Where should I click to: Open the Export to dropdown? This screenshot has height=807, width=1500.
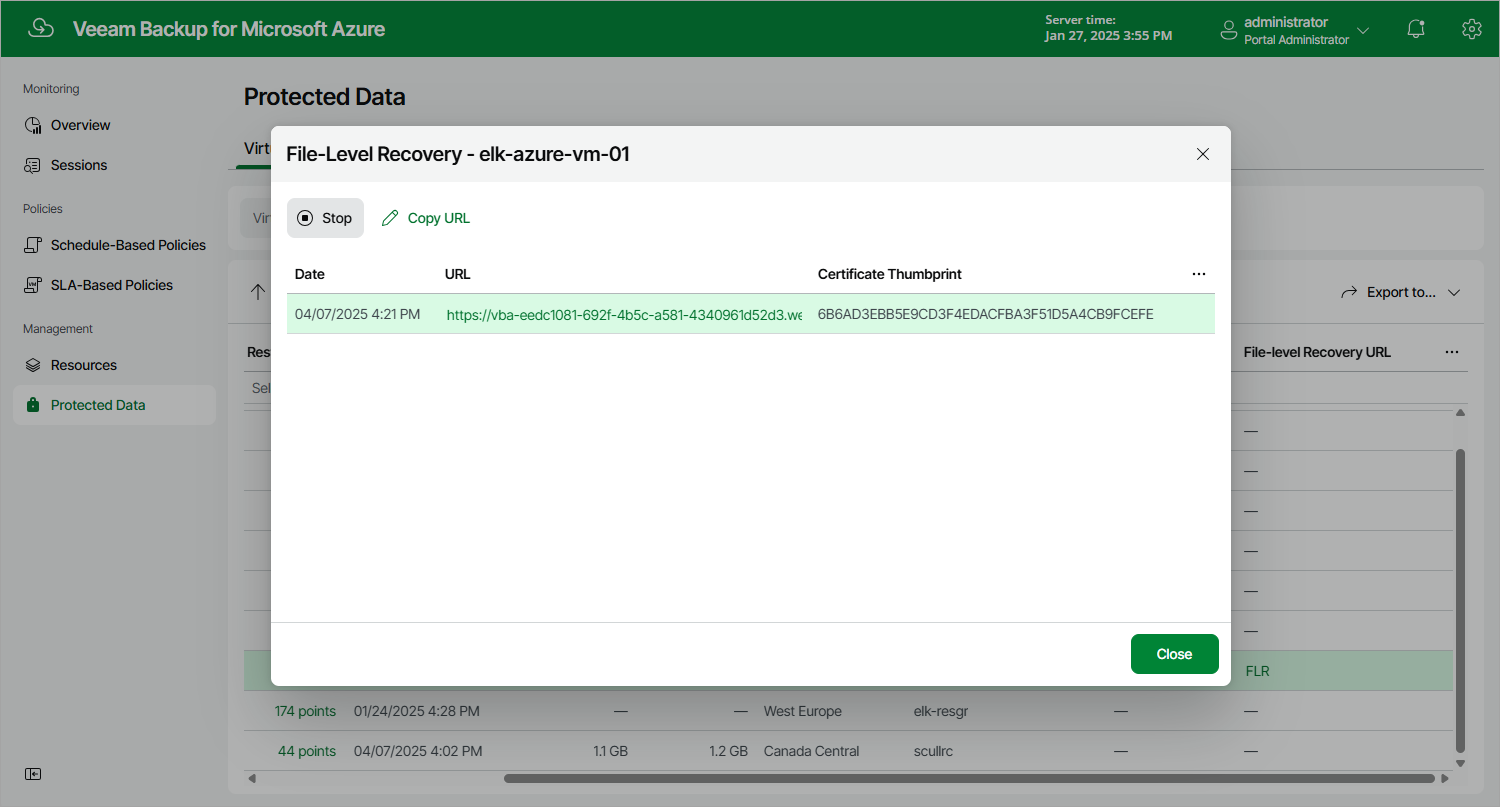pyautogui.click(x=1400, y=292)
